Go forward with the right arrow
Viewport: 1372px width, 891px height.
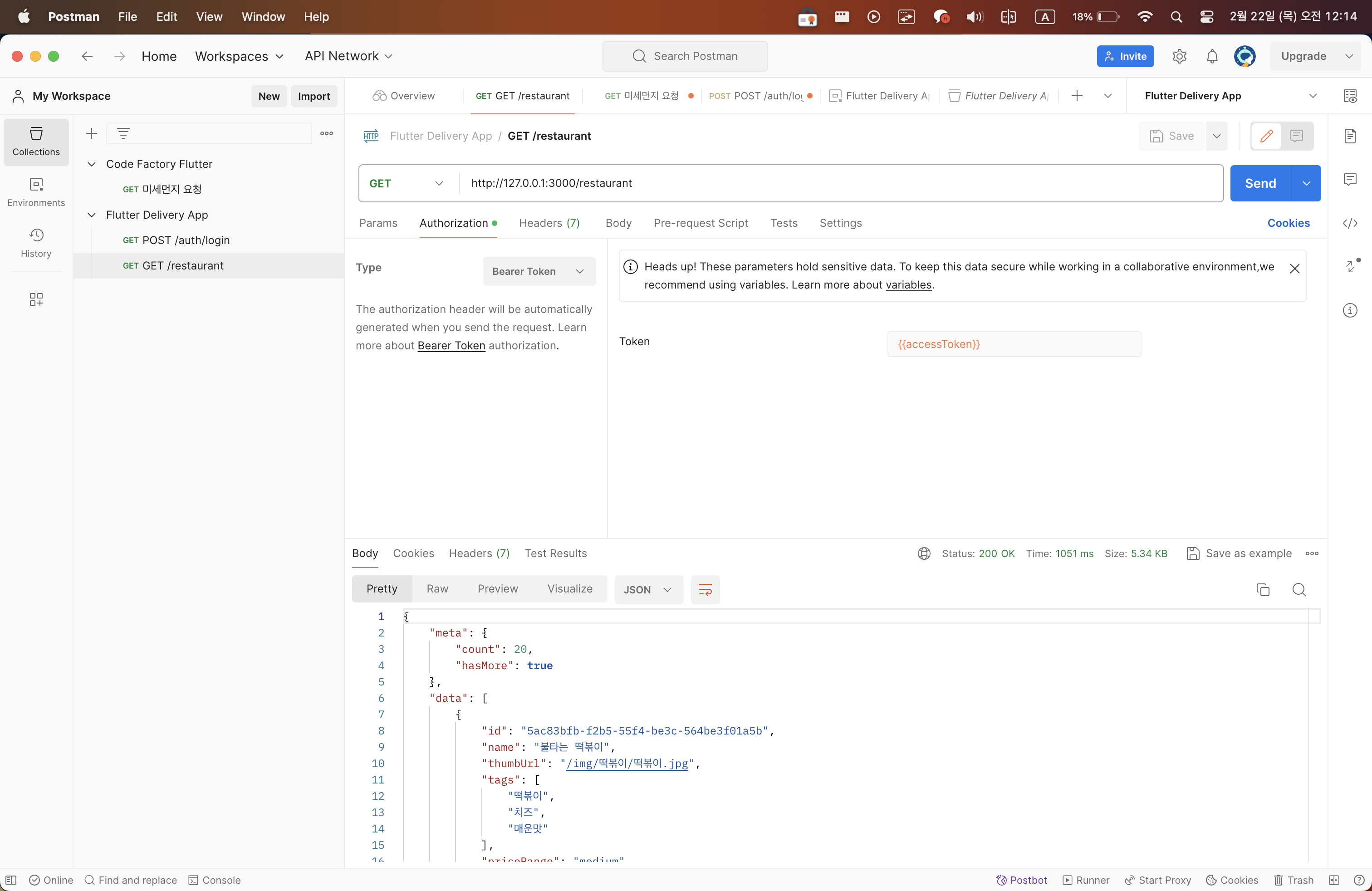(x=119, y=56)
